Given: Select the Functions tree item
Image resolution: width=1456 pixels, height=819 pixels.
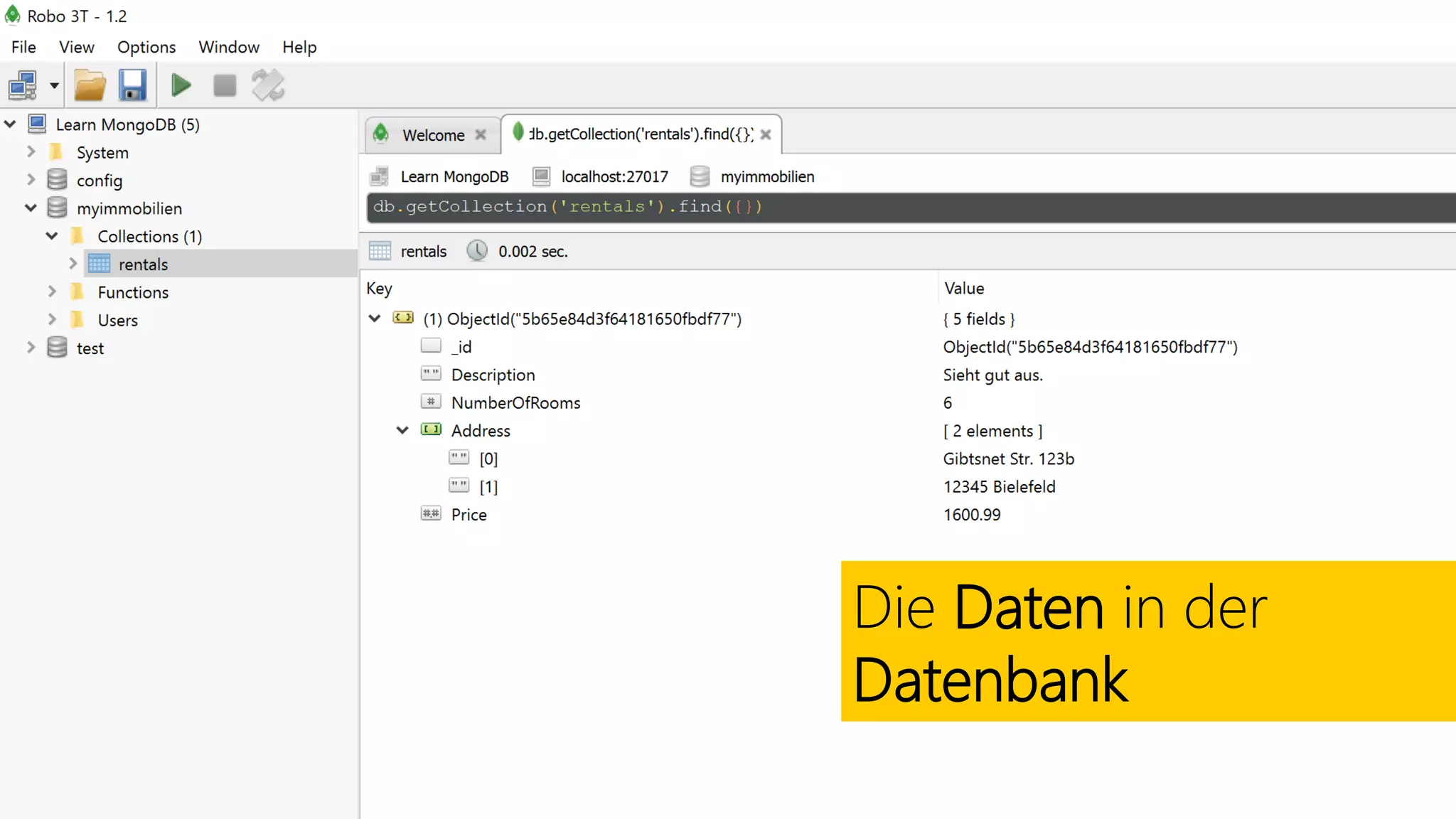Looking at the screenshot, I should [133, 292].
